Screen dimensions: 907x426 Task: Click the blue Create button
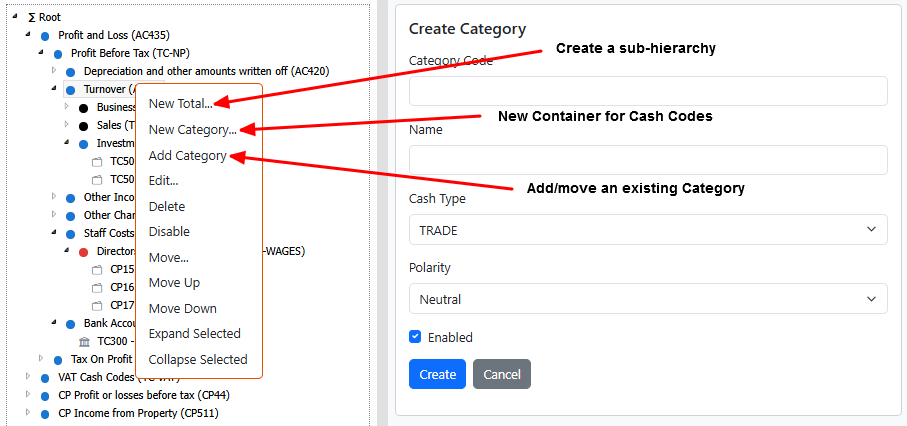click(437, 374)
